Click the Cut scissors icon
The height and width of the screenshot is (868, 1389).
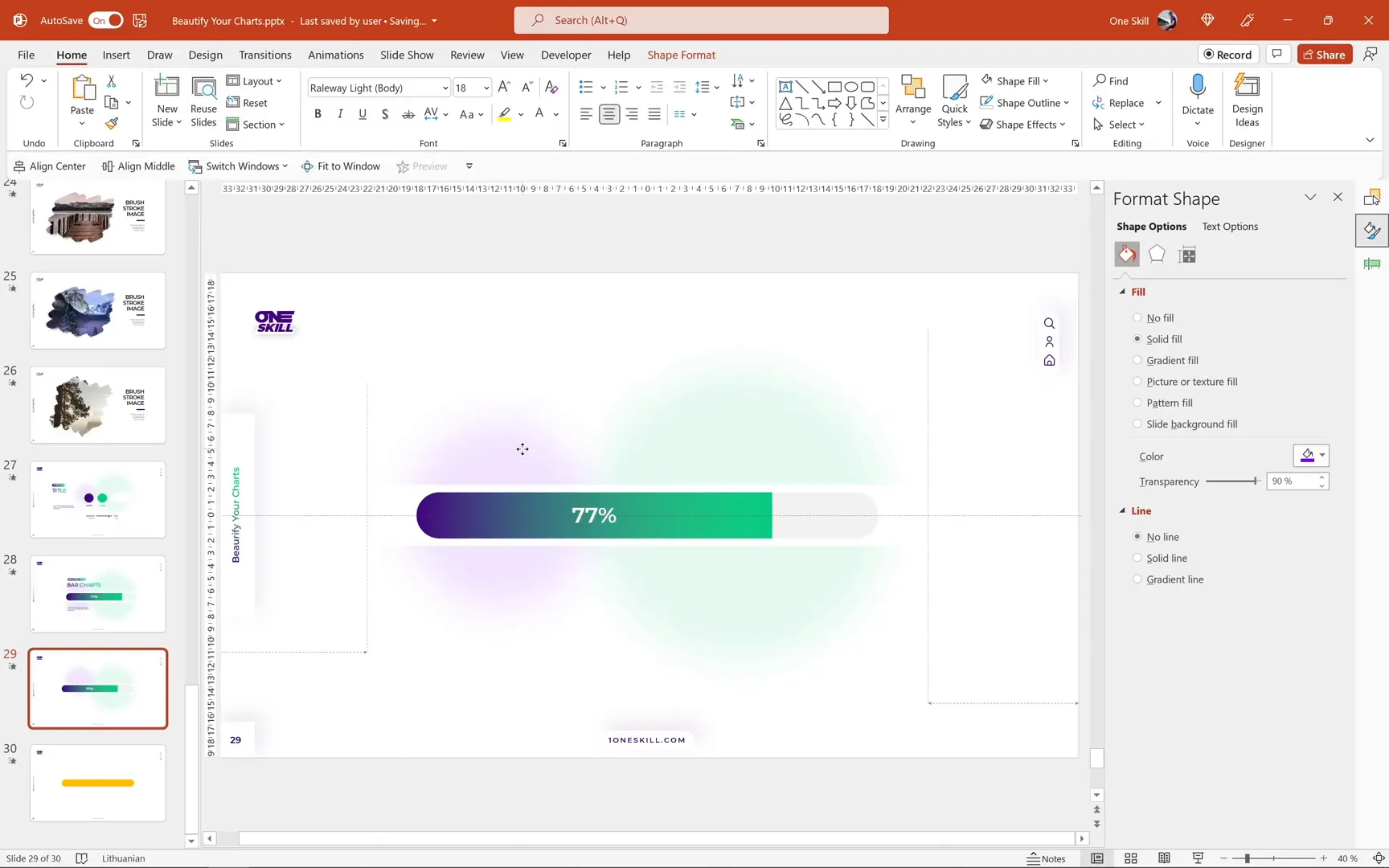[112, 81]
